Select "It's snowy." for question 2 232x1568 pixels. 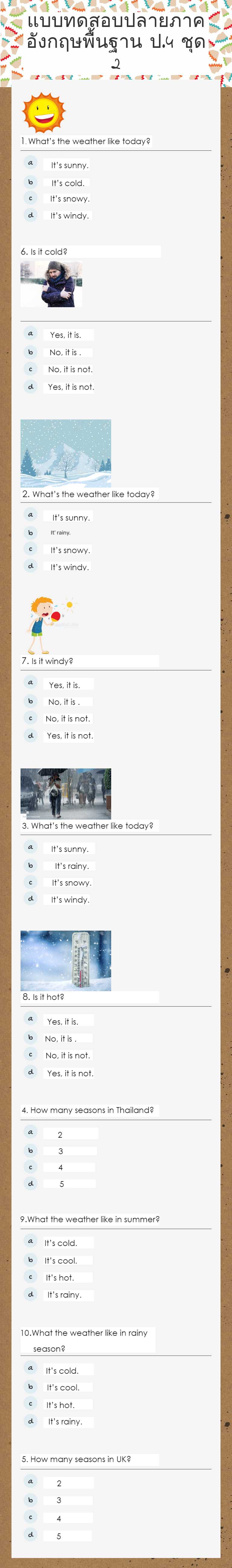70,550
